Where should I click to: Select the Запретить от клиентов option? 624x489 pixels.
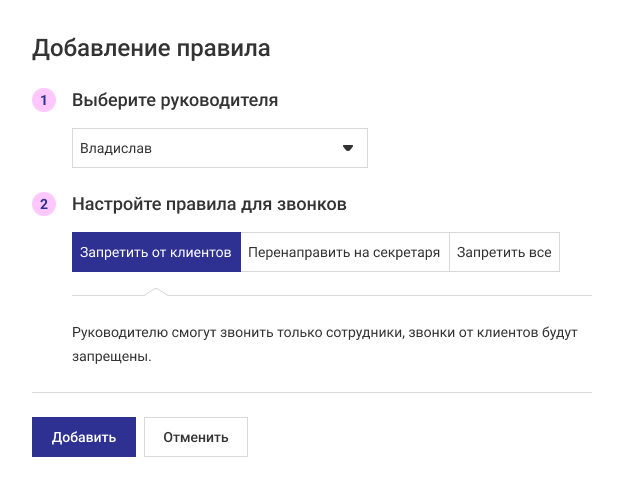pyautogui.click(x=156, y=253)
